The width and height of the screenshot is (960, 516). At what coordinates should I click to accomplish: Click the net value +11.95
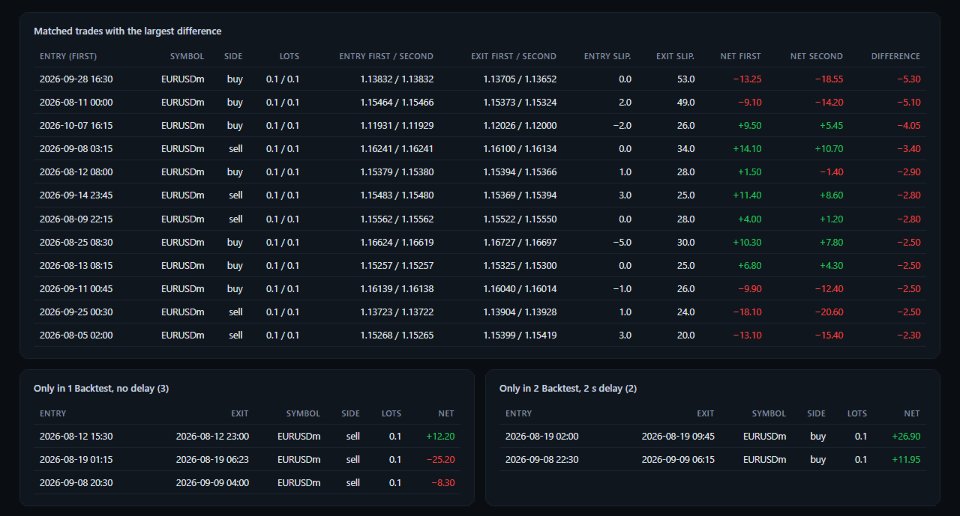click(x=906, y=460)
